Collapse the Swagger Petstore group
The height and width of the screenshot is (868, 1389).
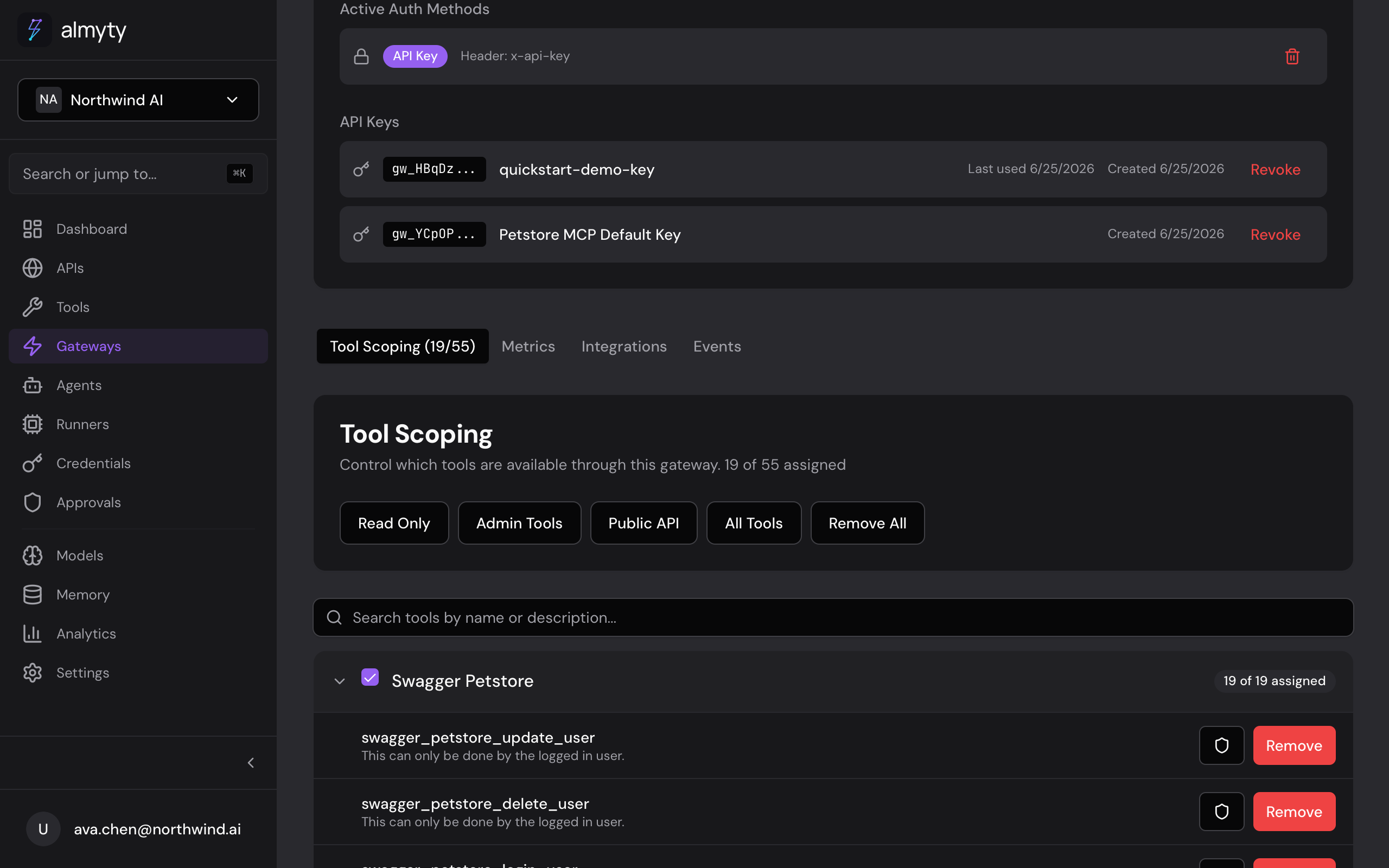point(339,681)
